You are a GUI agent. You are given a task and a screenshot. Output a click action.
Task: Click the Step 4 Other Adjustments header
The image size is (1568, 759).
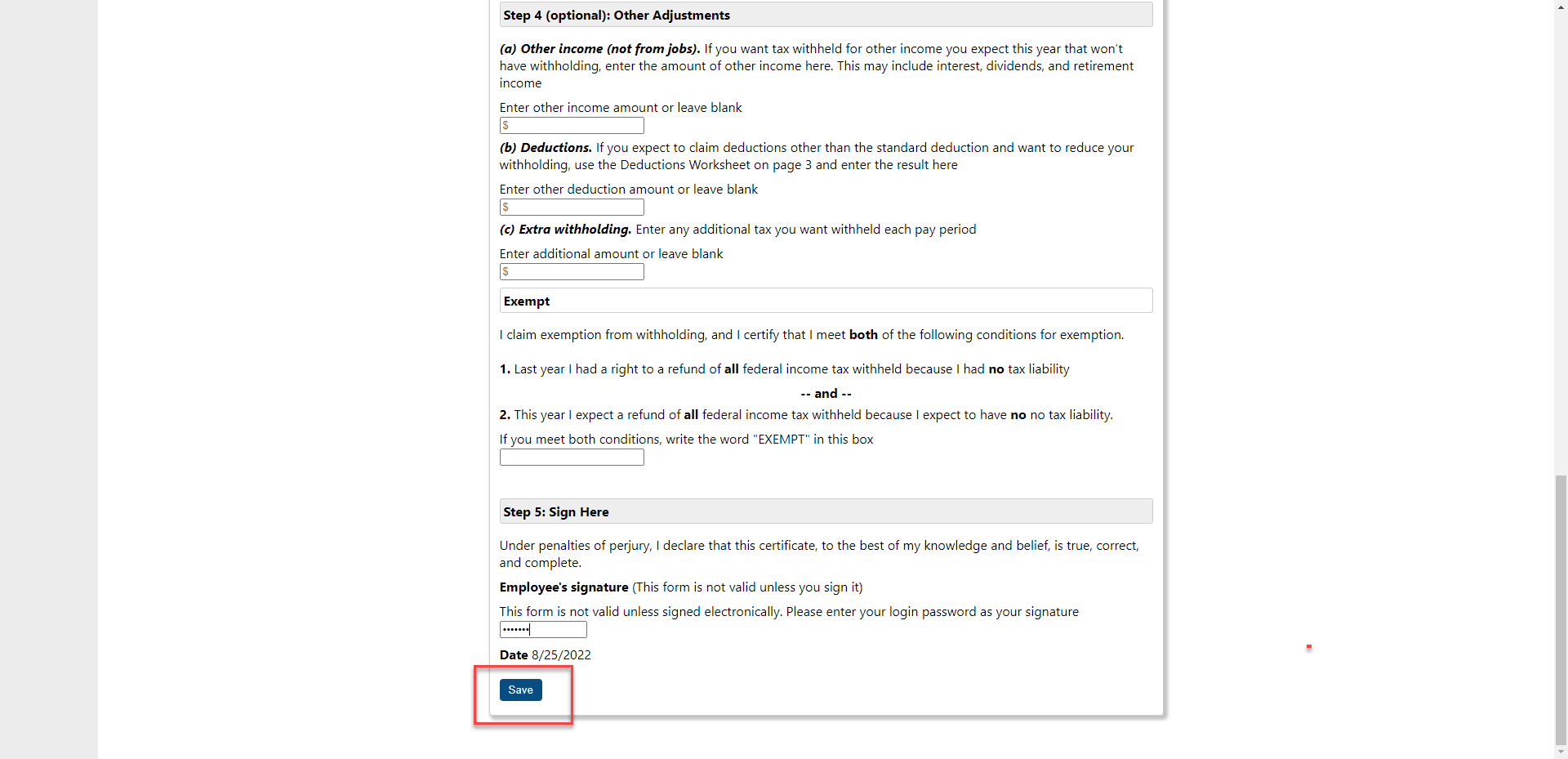(x=826, y=15)
